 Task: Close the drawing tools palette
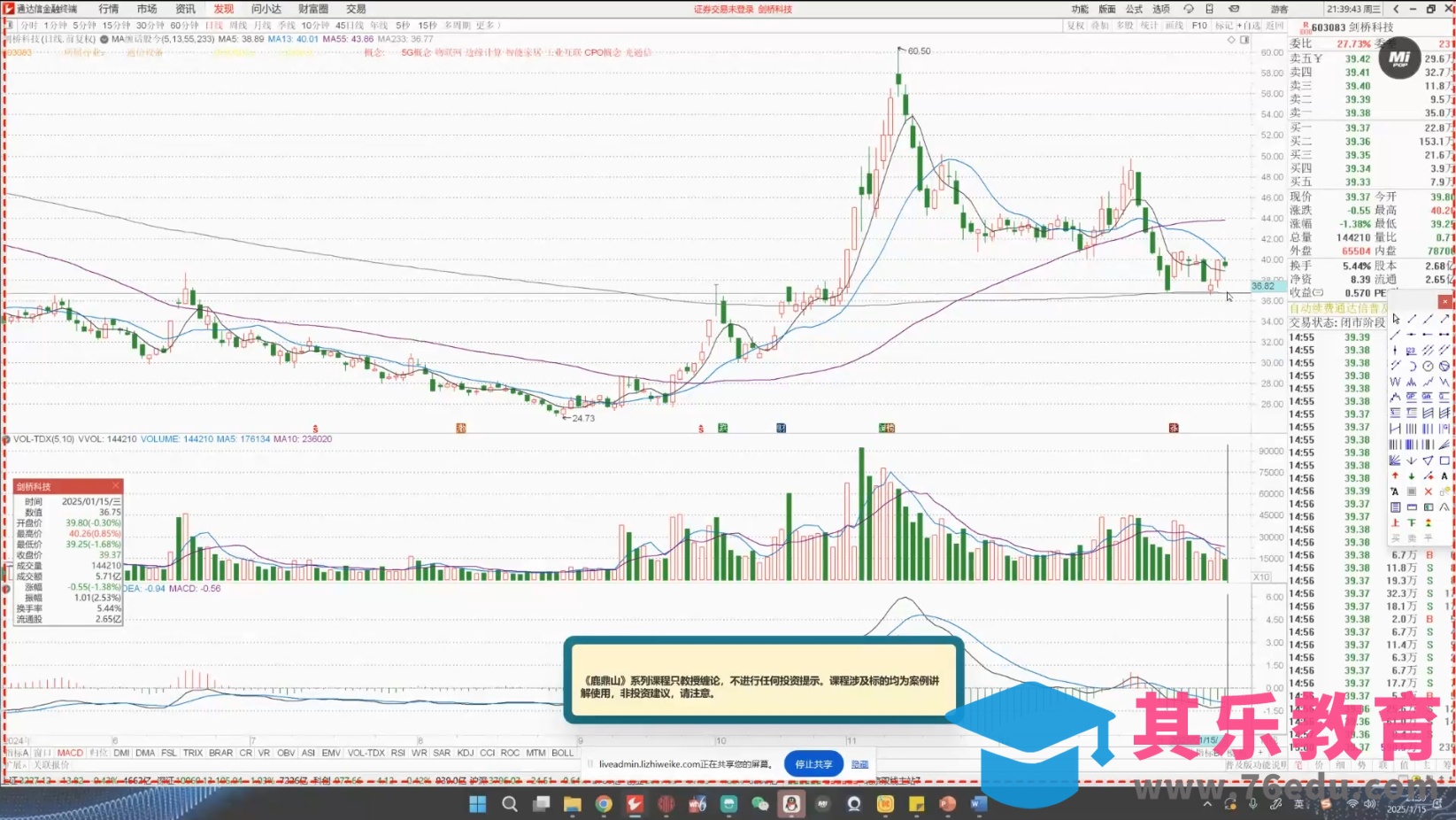pos(1444,302)
